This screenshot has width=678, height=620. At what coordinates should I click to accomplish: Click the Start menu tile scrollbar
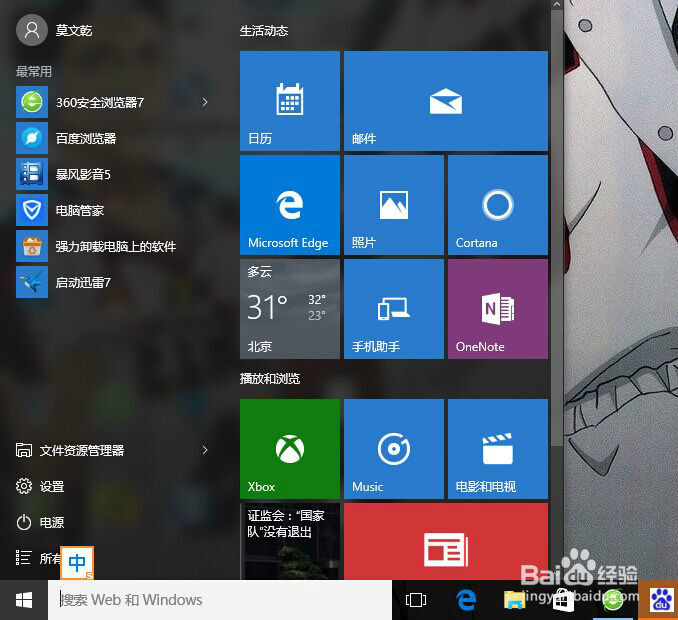point(557,228)
